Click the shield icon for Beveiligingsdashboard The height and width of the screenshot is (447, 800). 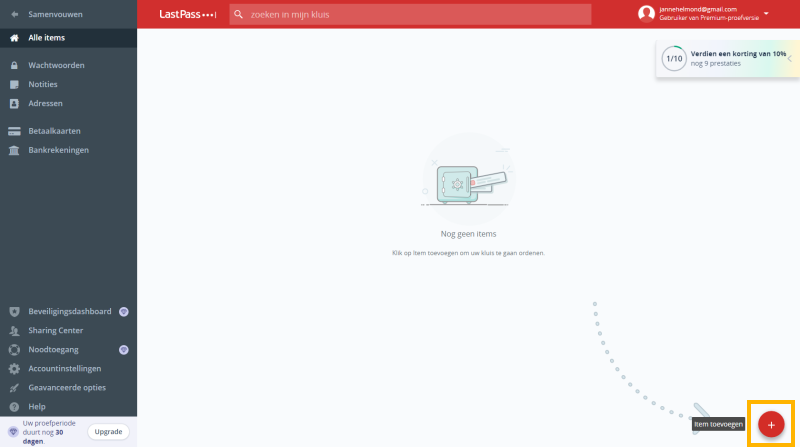point(14,312)
